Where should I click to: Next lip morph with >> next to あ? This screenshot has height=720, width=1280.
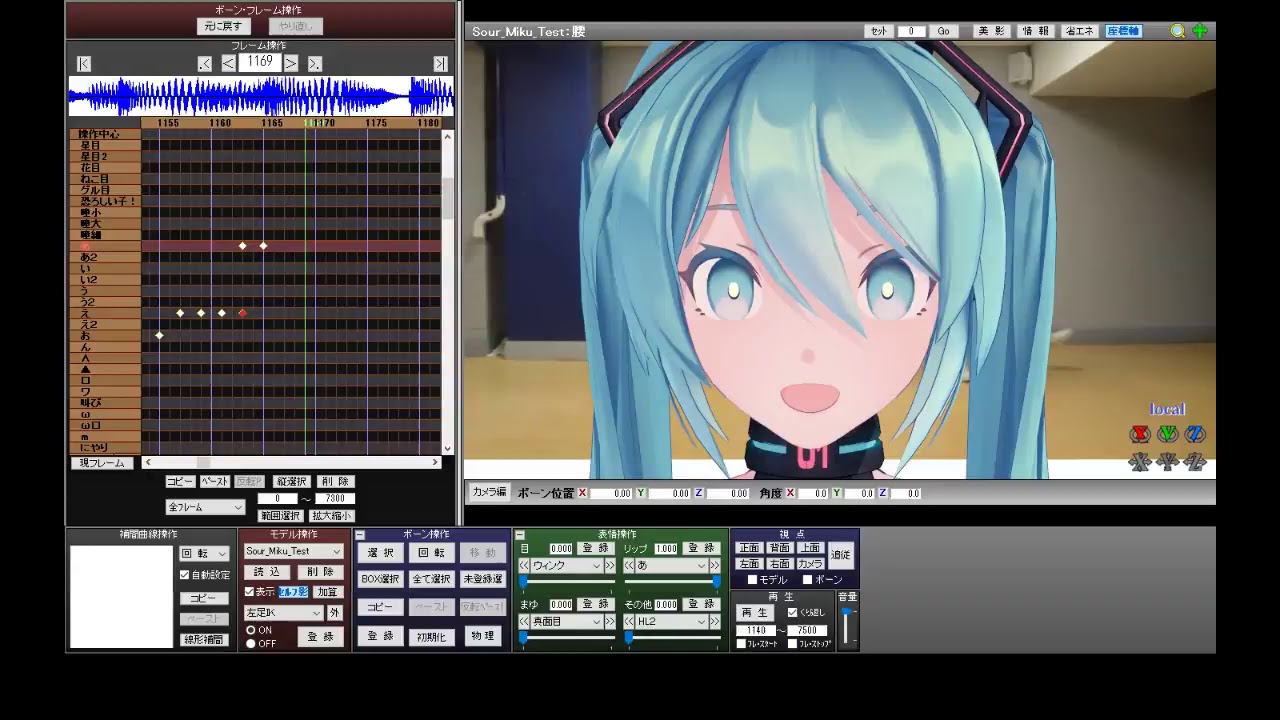[x=715, y=566]
